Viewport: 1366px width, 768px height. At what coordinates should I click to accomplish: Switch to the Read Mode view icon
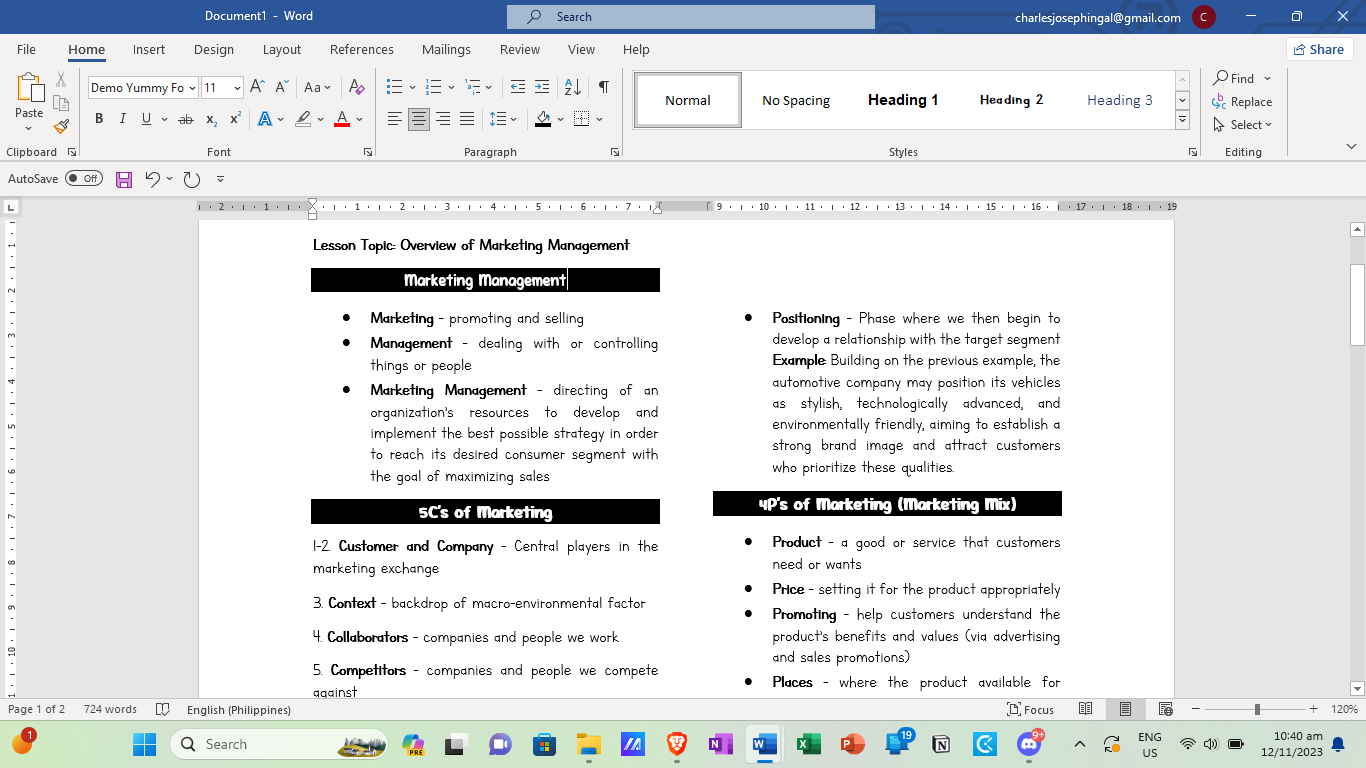click(1086, 709)
